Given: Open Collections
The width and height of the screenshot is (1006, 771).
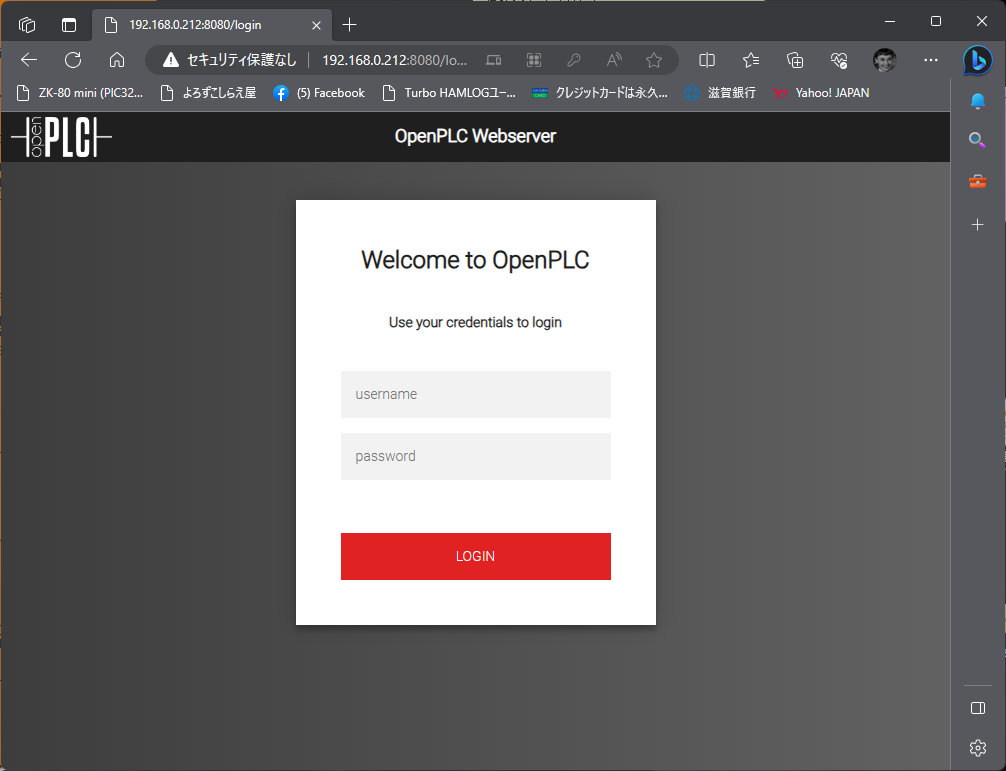Looking at the screenshot, I should pyautogui.click(x=795, y=60).
